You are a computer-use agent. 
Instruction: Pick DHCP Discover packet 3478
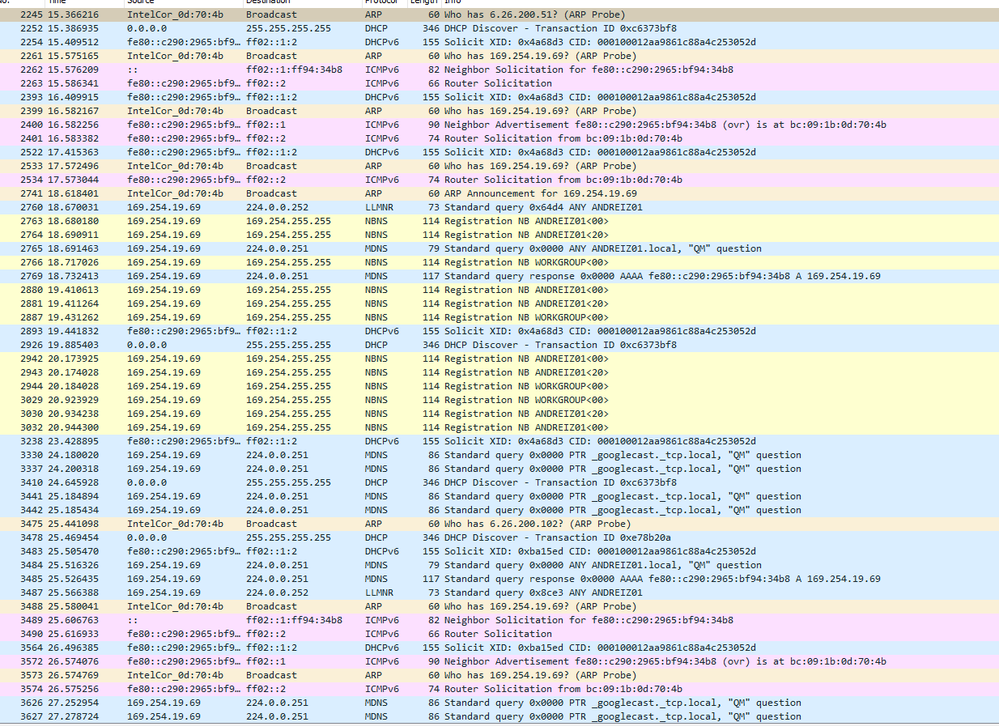click(x=500, y=538)
